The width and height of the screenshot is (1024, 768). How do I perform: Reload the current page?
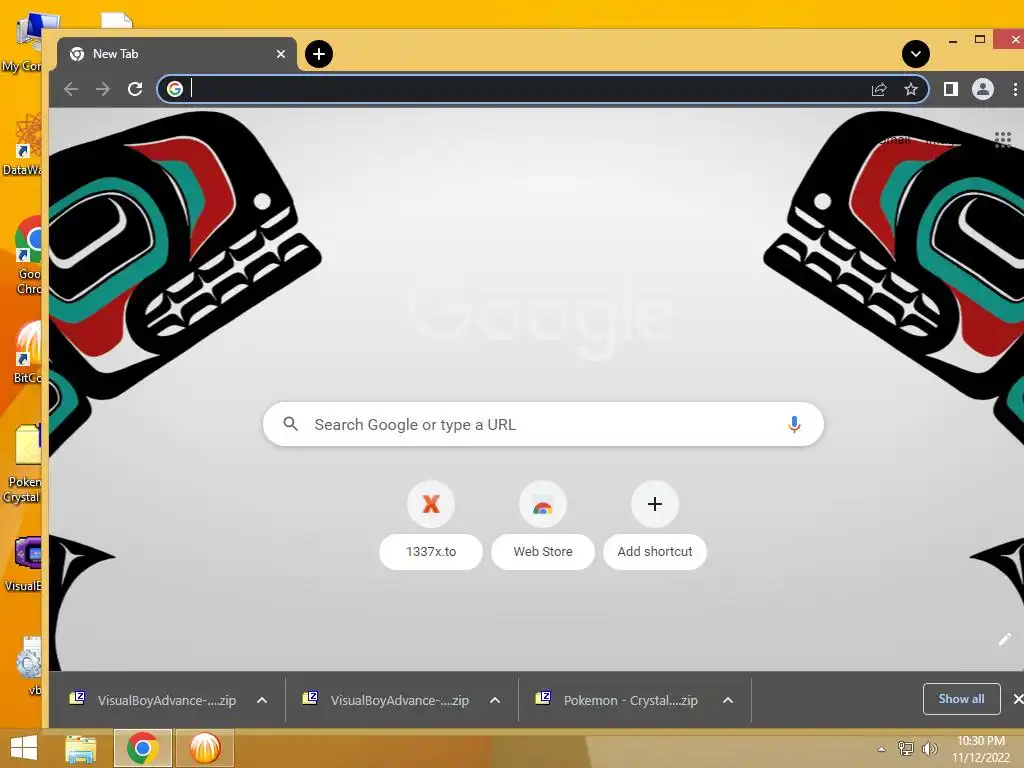(x=135, y=89)
